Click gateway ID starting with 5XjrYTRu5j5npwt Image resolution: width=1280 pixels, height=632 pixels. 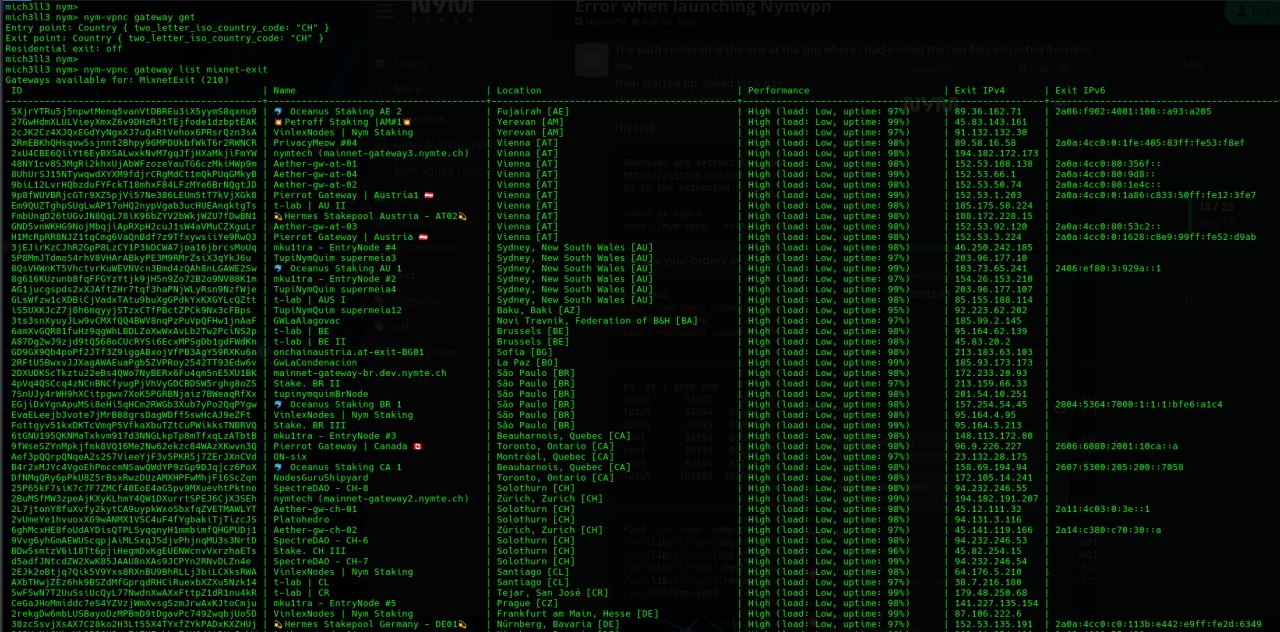pyautogui.click(x=134, y=111)
